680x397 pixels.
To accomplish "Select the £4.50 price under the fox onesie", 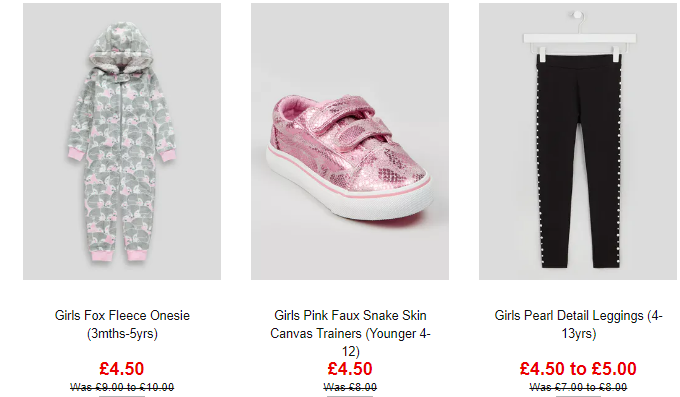I will (x=122, y=369).
